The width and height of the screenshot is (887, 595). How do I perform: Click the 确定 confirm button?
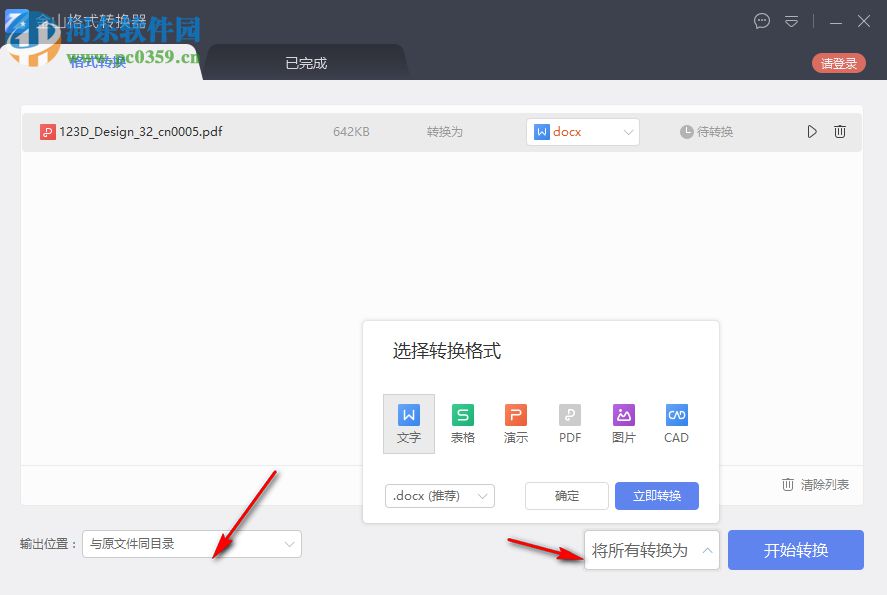[567, 496]
